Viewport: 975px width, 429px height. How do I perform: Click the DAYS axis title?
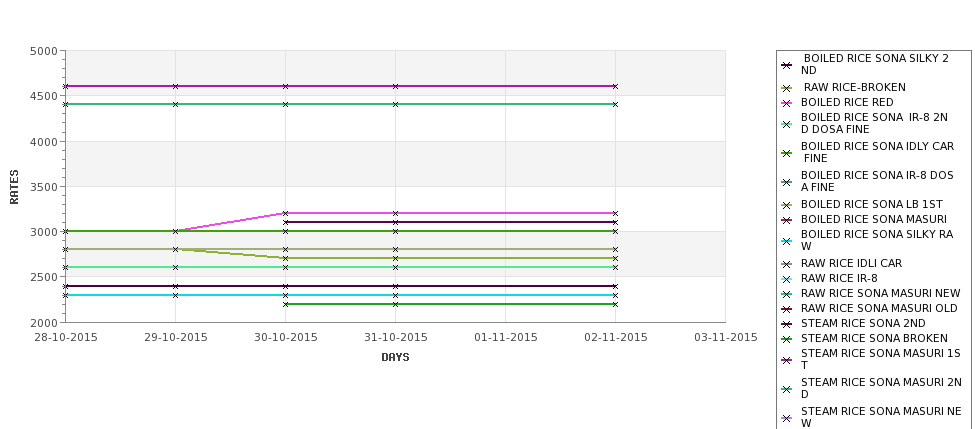pyautogui.click(x=395, y=358)
